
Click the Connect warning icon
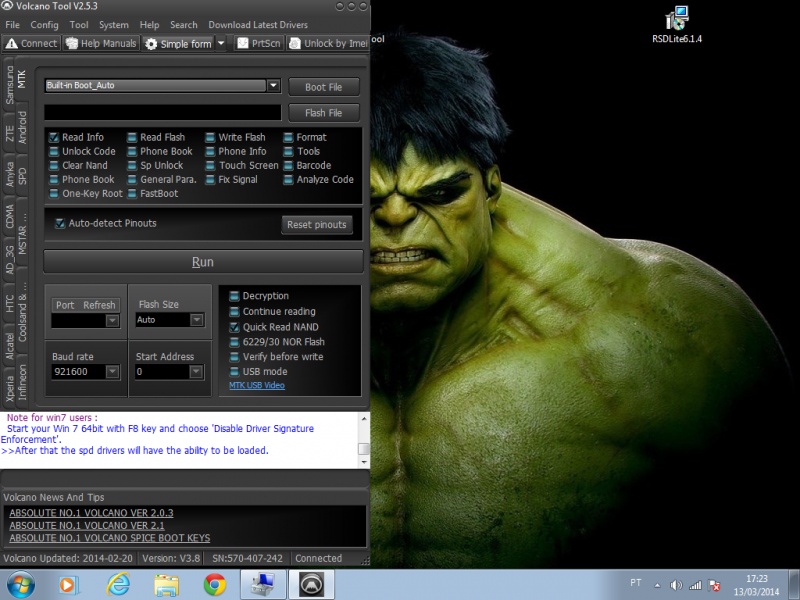[x=11, y=44]
